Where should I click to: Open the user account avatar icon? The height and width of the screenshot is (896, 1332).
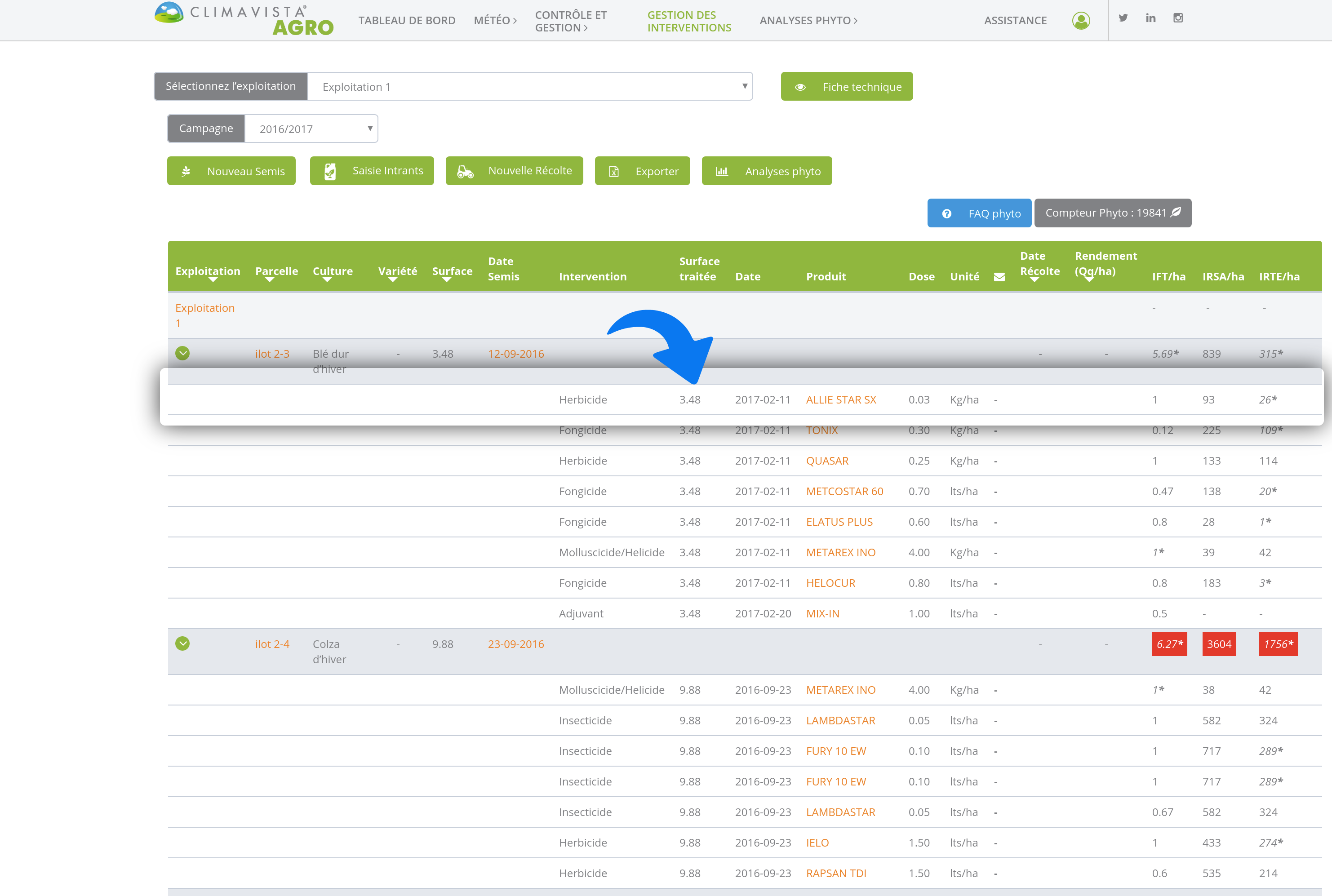1081,21
